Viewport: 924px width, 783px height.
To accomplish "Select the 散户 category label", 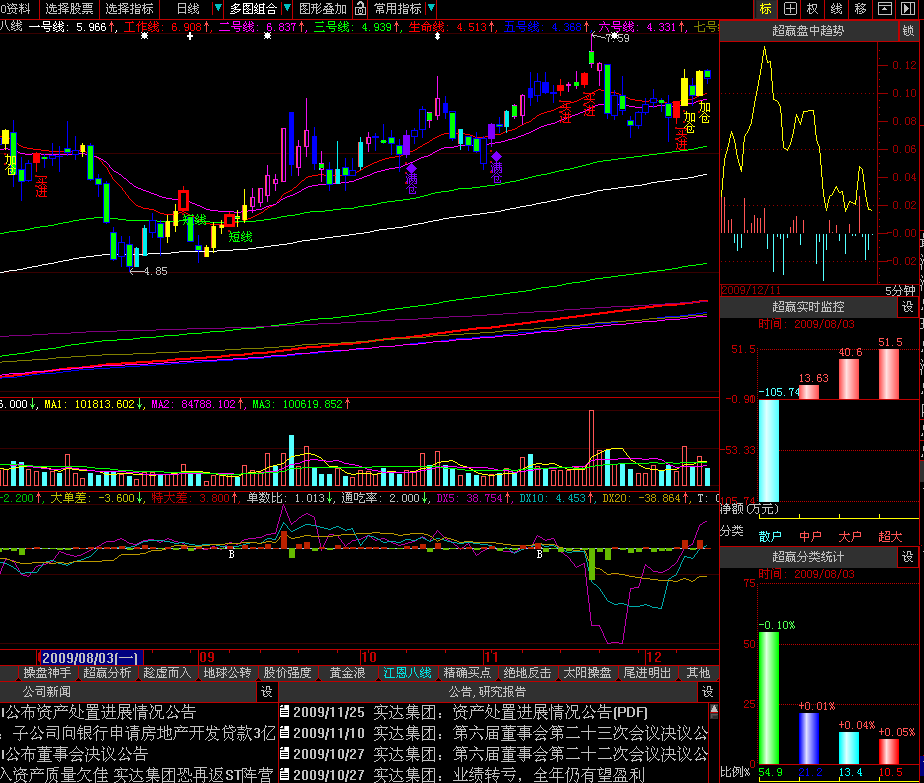I will click(770, 537).
